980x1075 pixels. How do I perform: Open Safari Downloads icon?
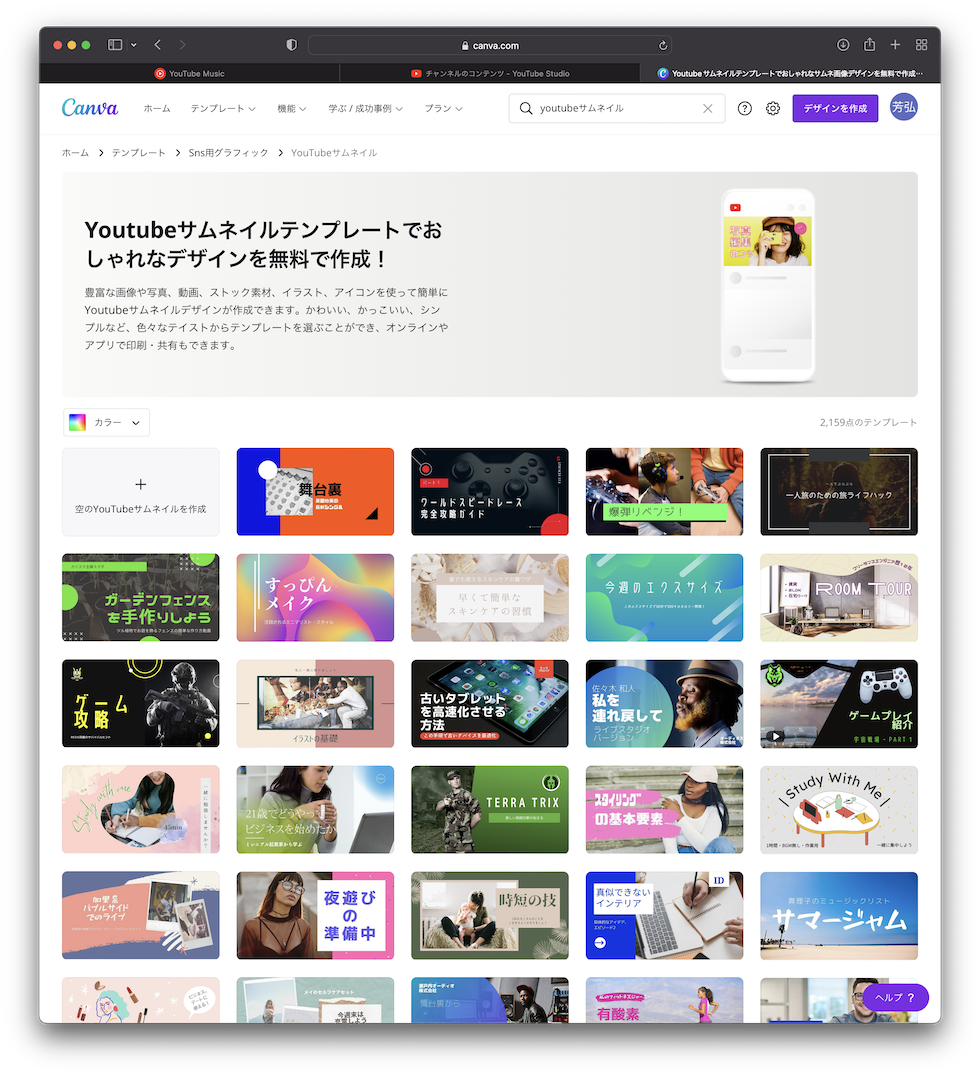point(843,44)
